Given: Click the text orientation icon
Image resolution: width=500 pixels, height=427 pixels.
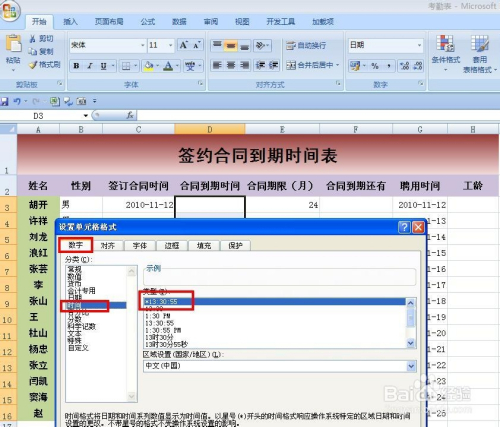Looking at the screenshot, I should coord(260,45).
